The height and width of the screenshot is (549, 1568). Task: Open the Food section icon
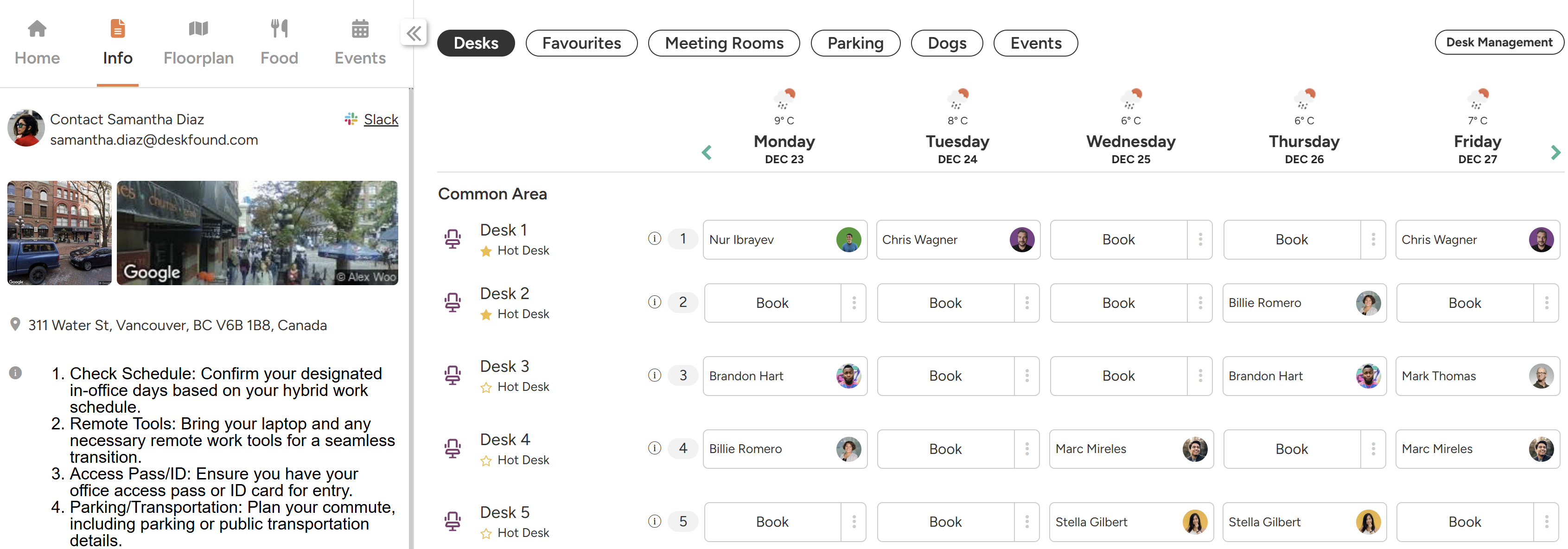tap(279, 29)
